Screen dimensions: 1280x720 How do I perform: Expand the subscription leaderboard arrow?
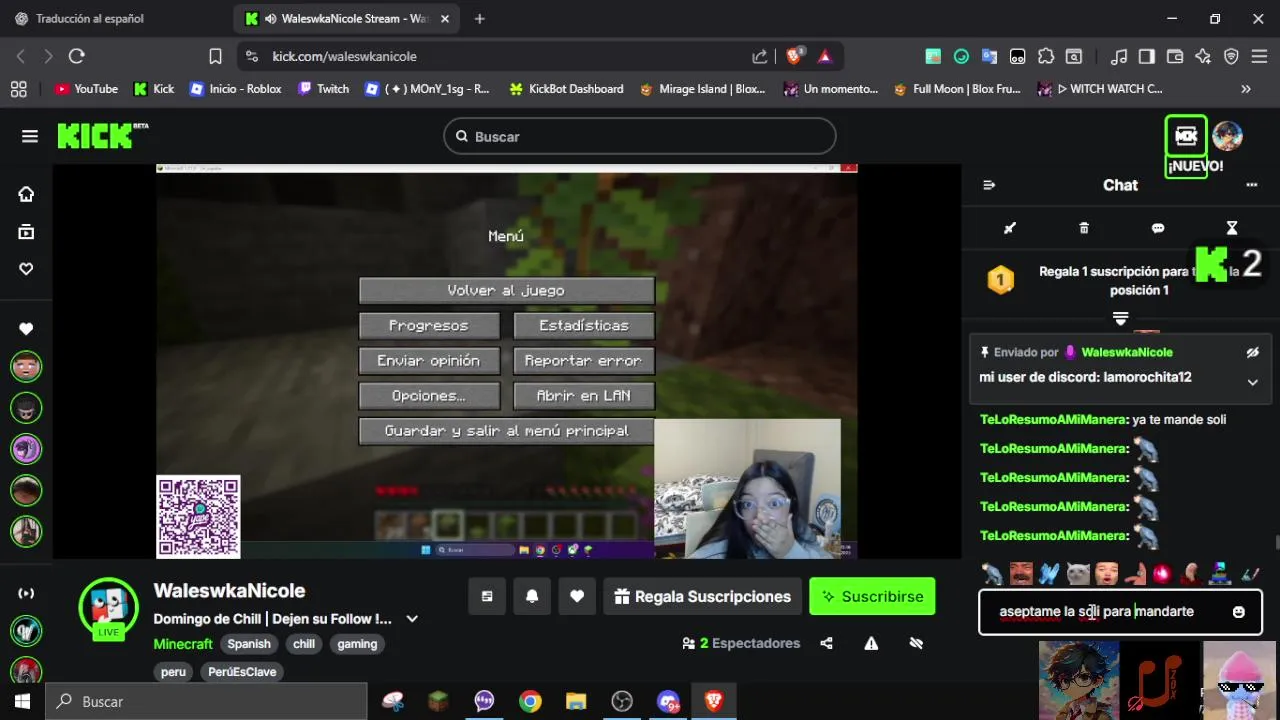tap(1121, 319)
